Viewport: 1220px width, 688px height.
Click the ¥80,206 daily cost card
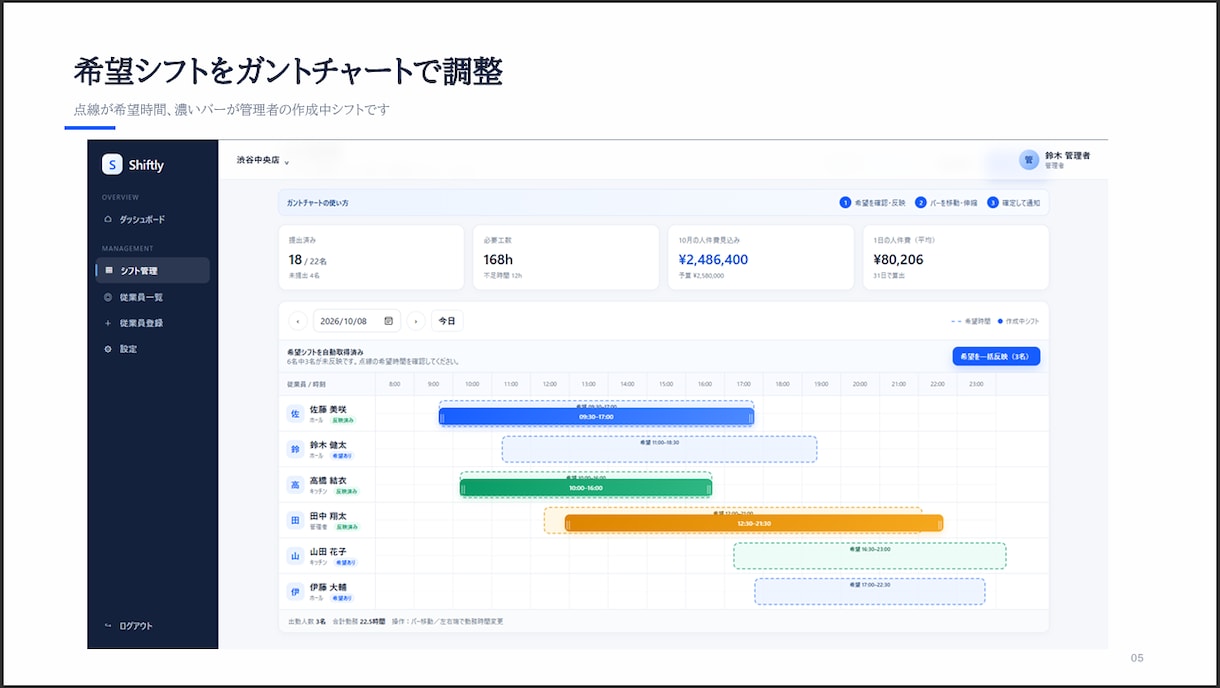click(956, 257)
